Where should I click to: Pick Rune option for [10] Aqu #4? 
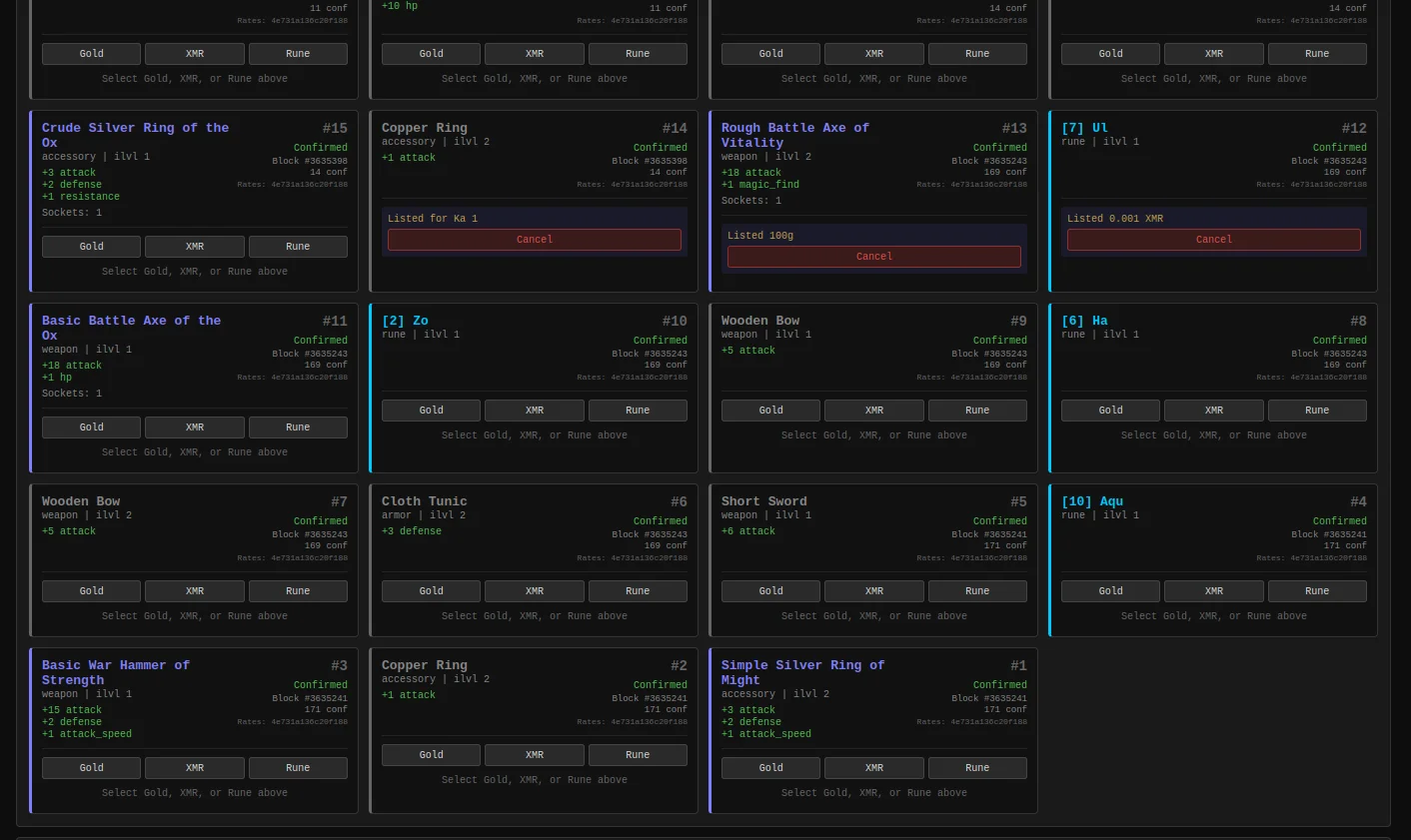(1316, 591)
